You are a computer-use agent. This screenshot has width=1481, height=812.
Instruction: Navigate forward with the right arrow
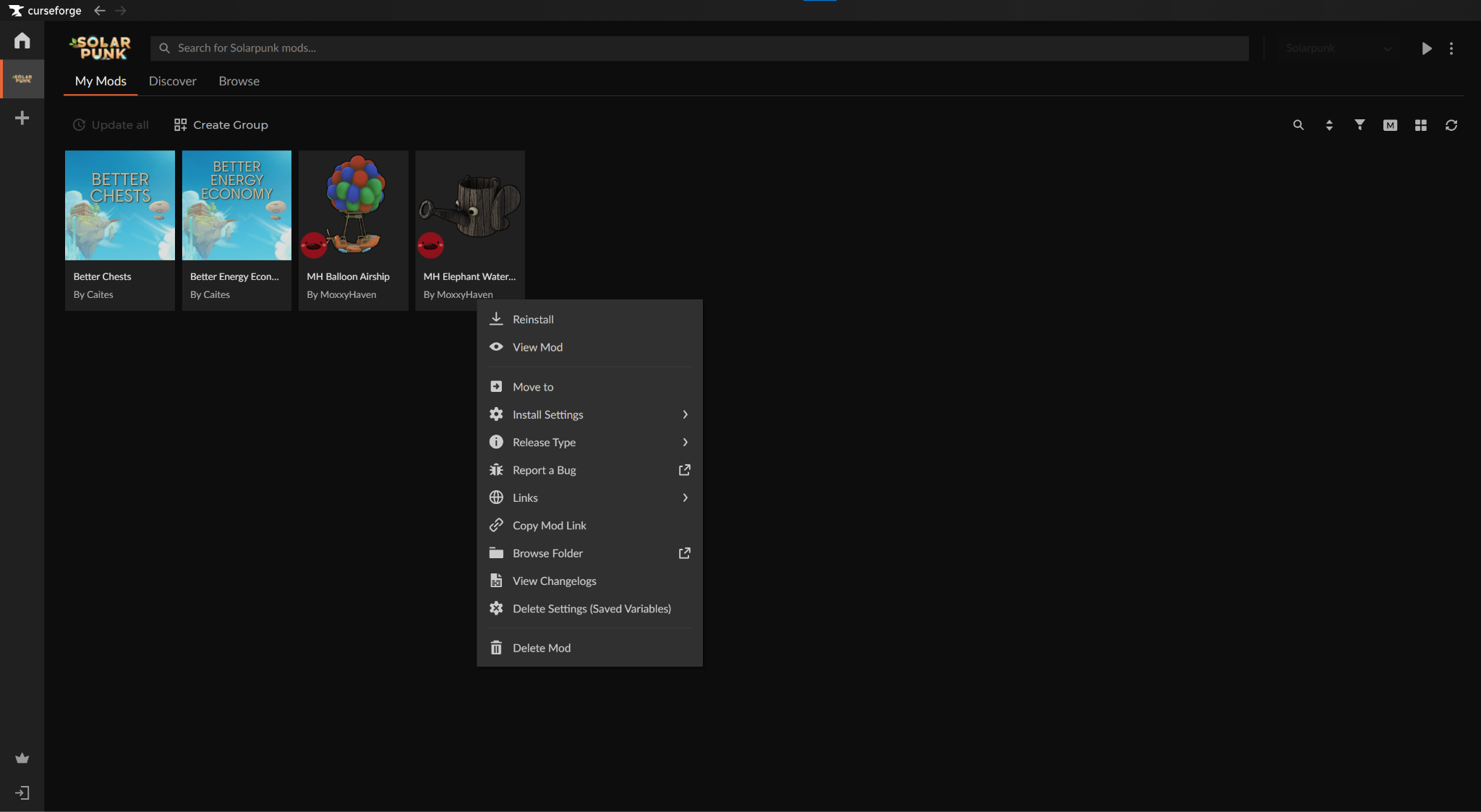point(121,11)
